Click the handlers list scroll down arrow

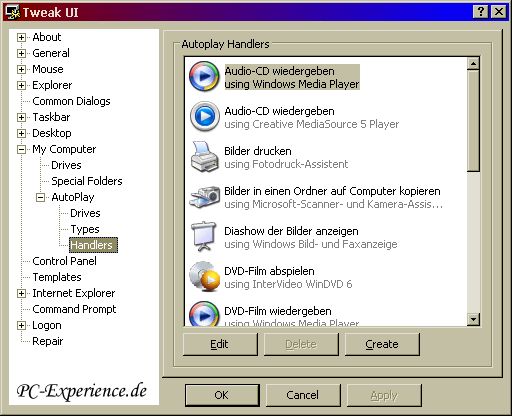tap(473, 319)
